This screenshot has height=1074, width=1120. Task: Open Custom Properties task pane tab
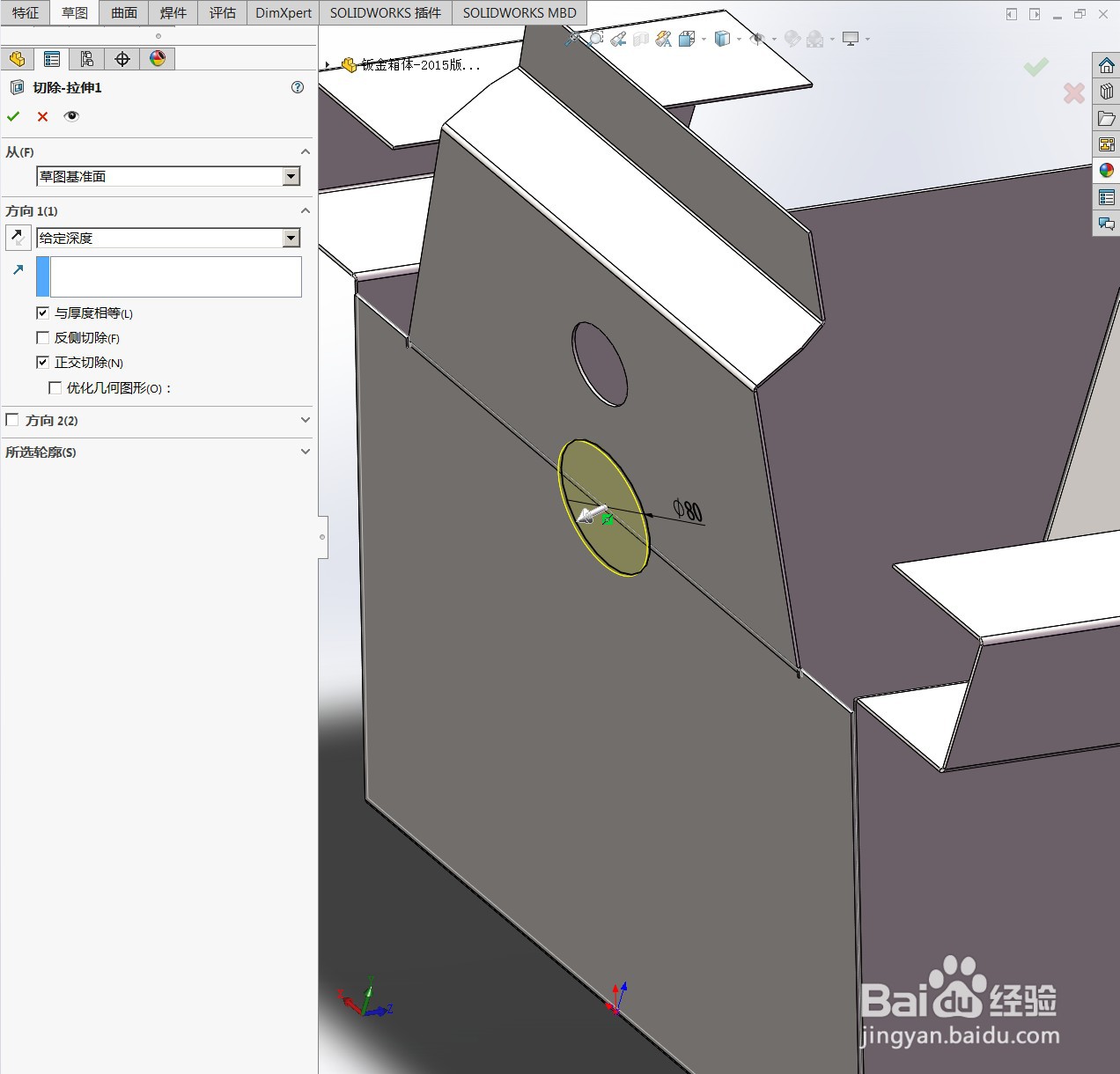click(1107, 197)
